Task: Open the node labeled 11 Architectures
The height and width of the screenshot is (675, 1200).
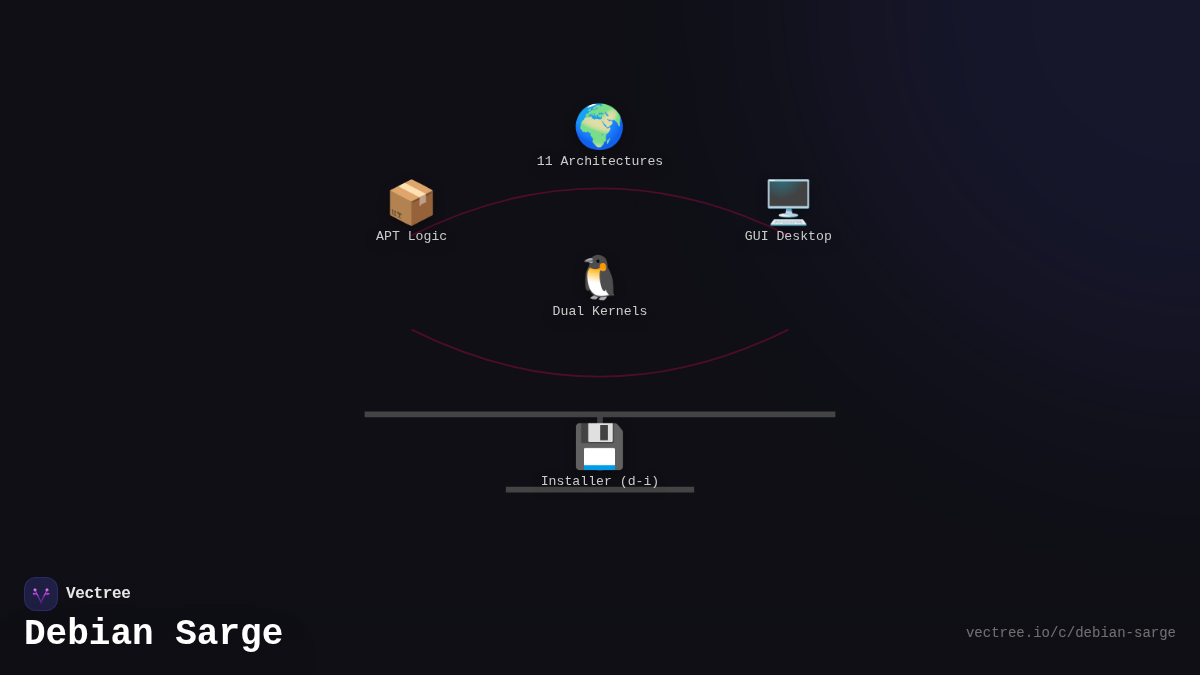Action: [600, 160]
